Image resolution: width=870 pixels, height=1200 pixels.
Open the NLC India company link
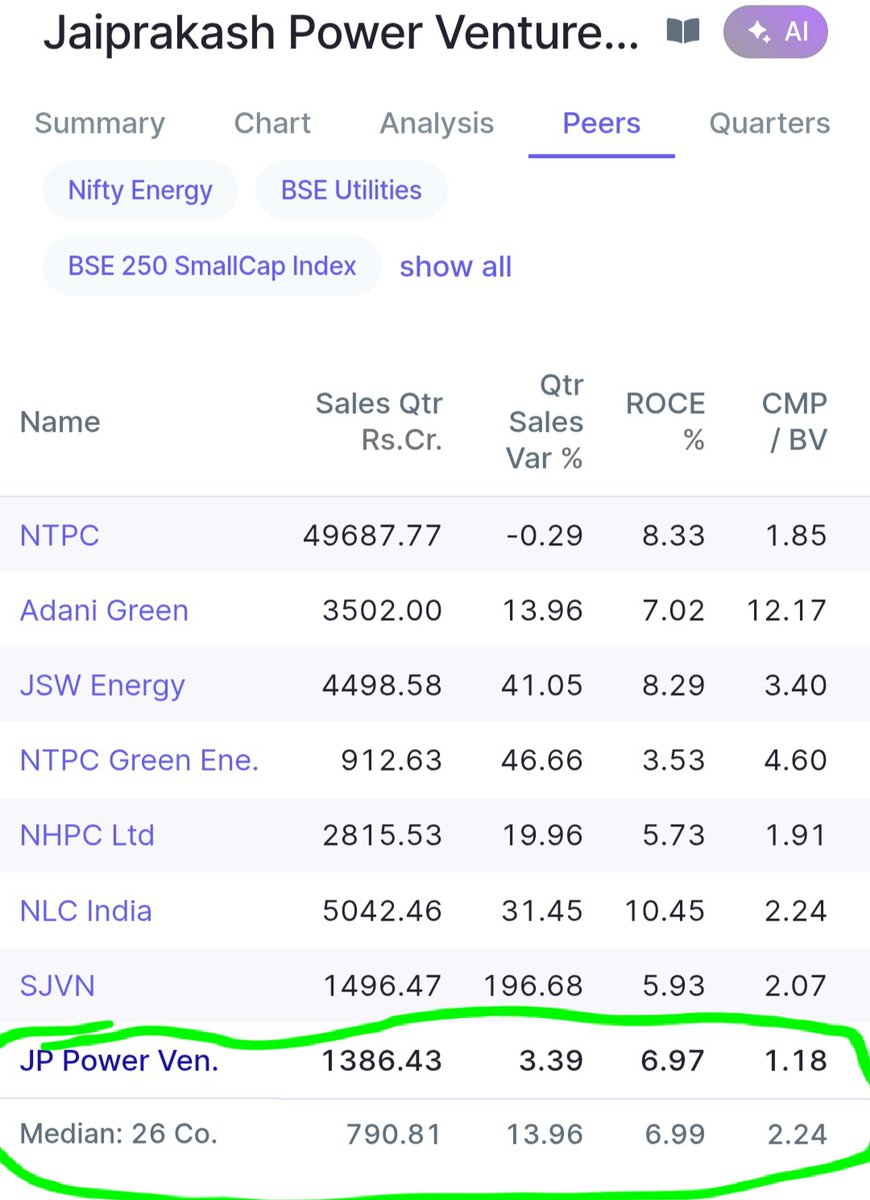(x=86, y=910)
